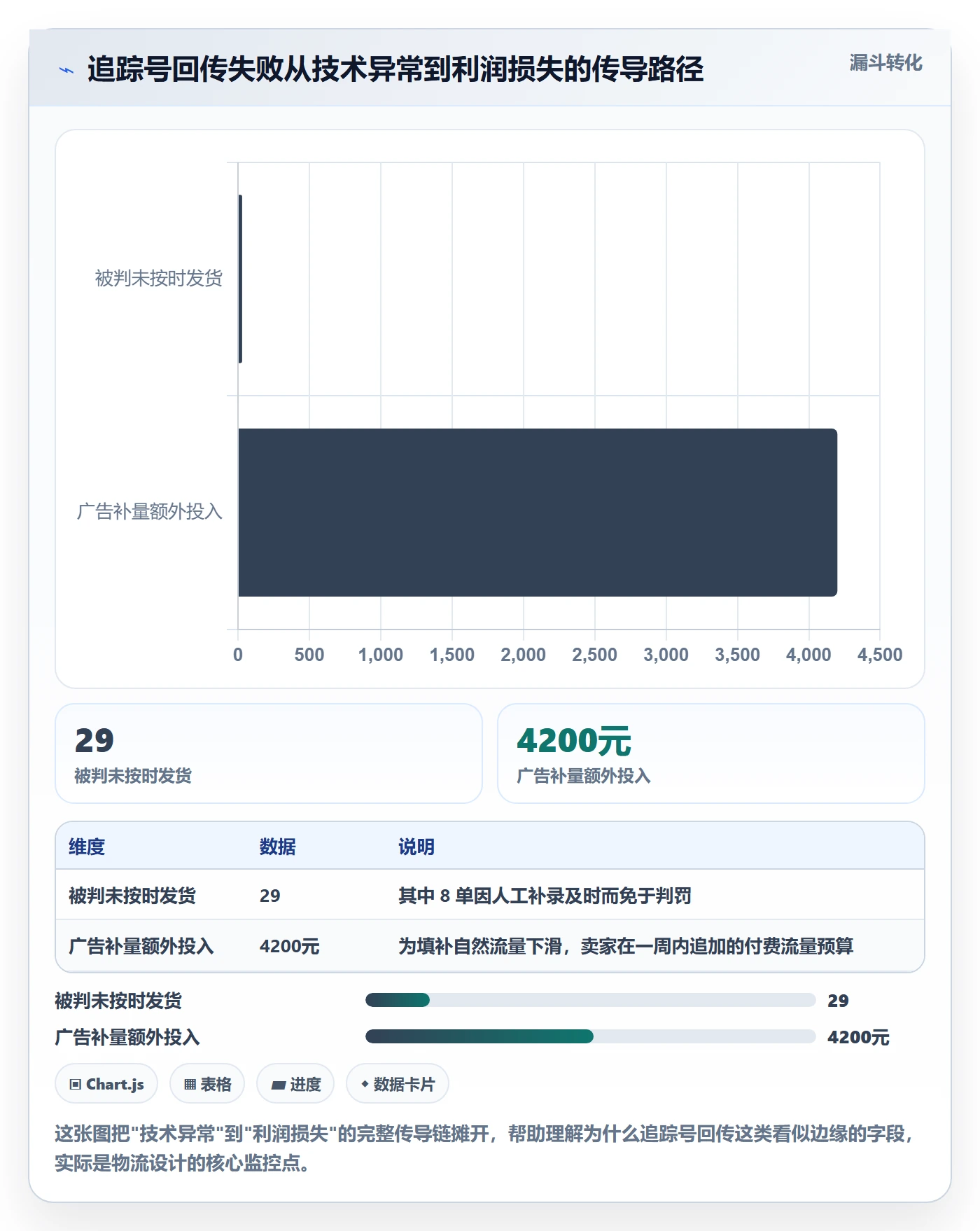Click the 4,000 x-axis tick label
The height and width of the screenshot is (1231, 980).
[808, 655]
